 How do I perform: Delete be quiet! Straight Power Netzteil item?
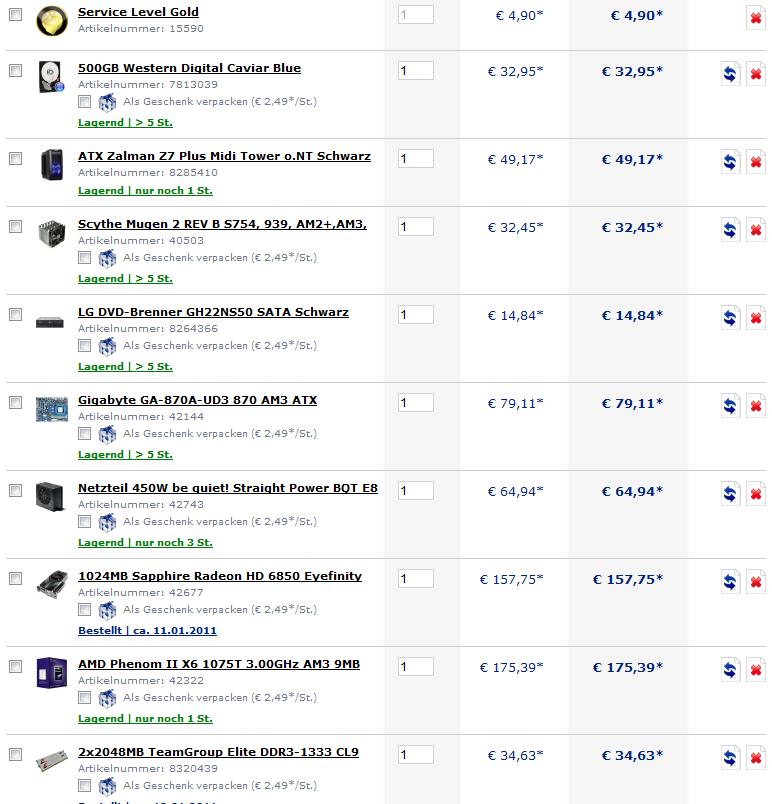pyautogui.click(x=755, y=494)
